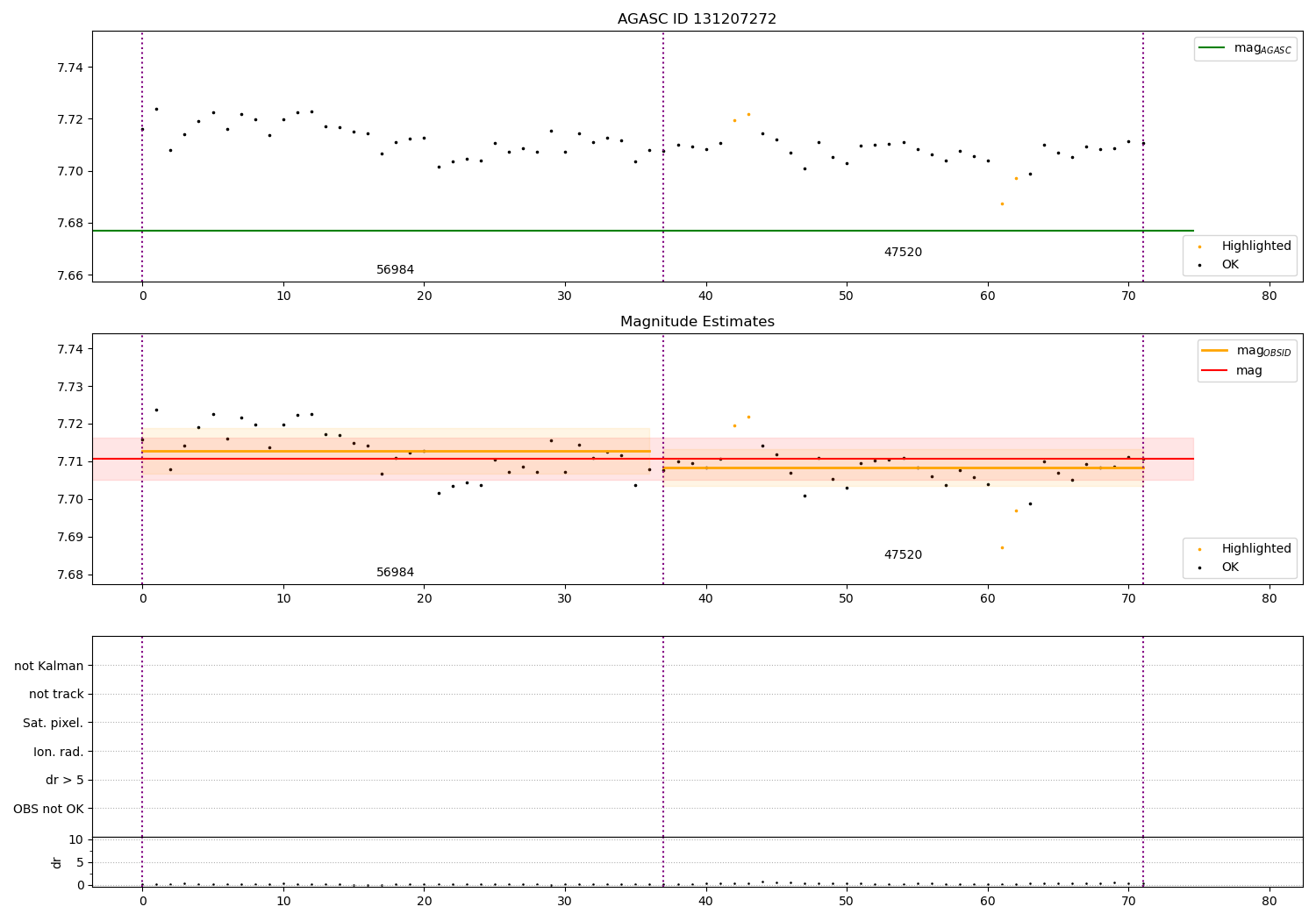Viewport: 1316px width, 921px height.
Task: Click the "AGASC ID 131207272" plot title
Action: tap(697, 18)
